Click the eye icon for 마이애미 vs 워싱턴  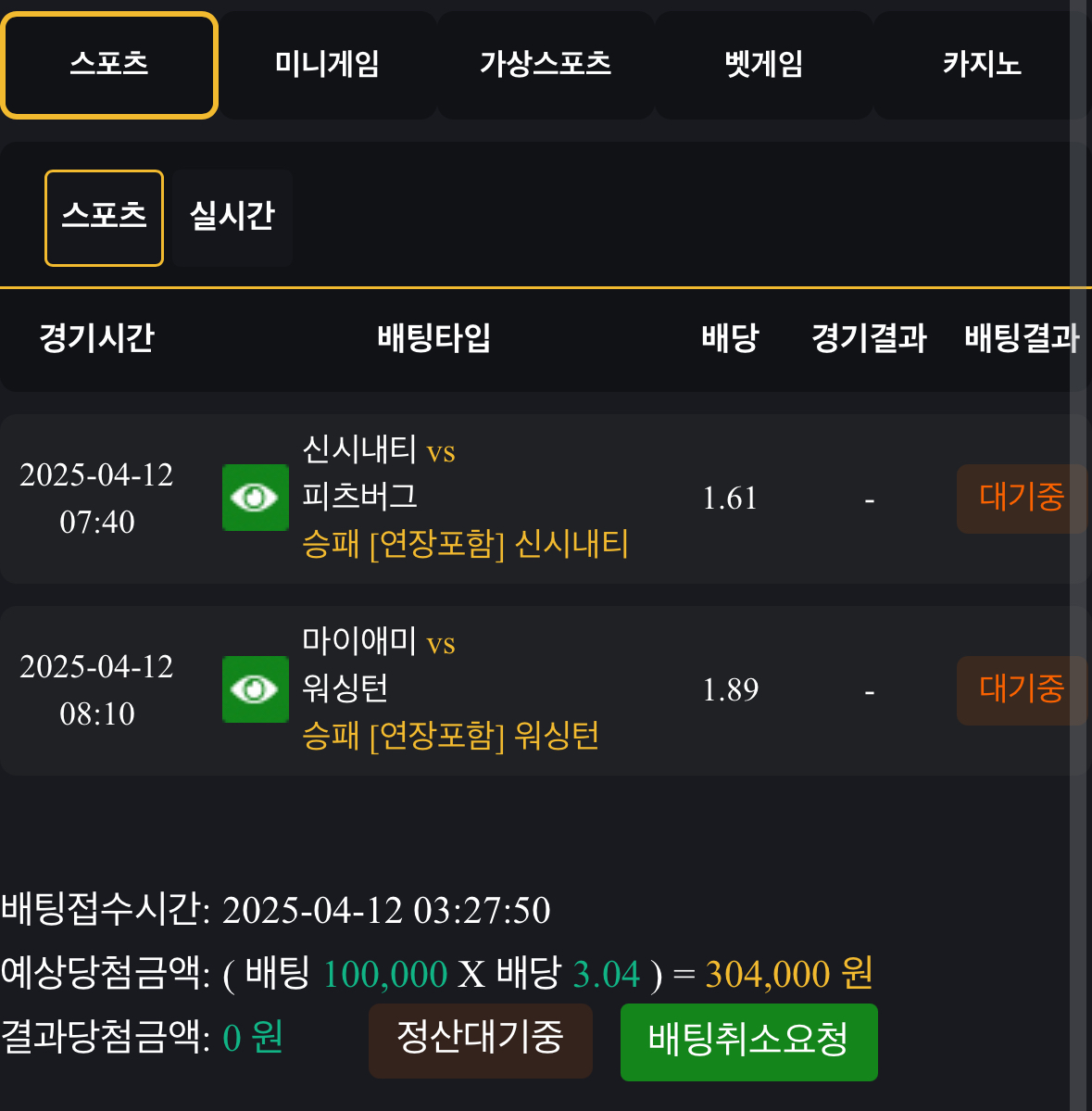coord(255,689)
